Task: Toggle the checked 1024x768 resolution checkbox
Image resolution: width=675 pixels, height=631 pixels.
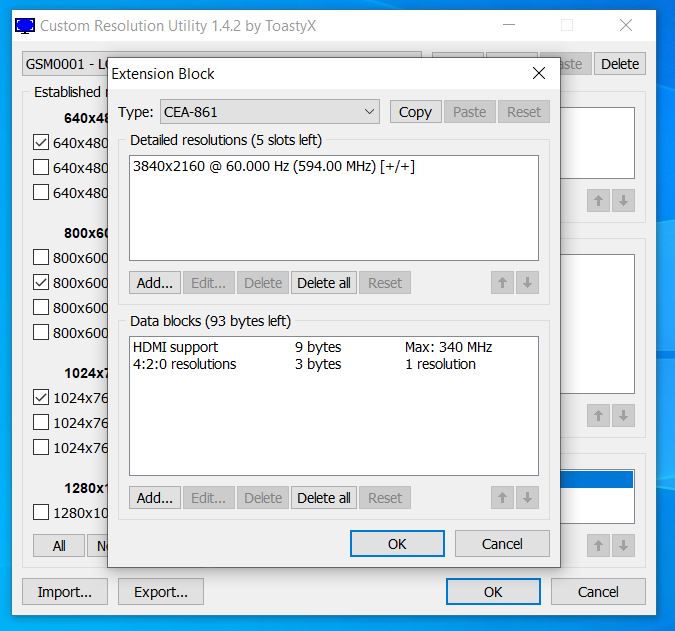Action: (x=41, y=397)
